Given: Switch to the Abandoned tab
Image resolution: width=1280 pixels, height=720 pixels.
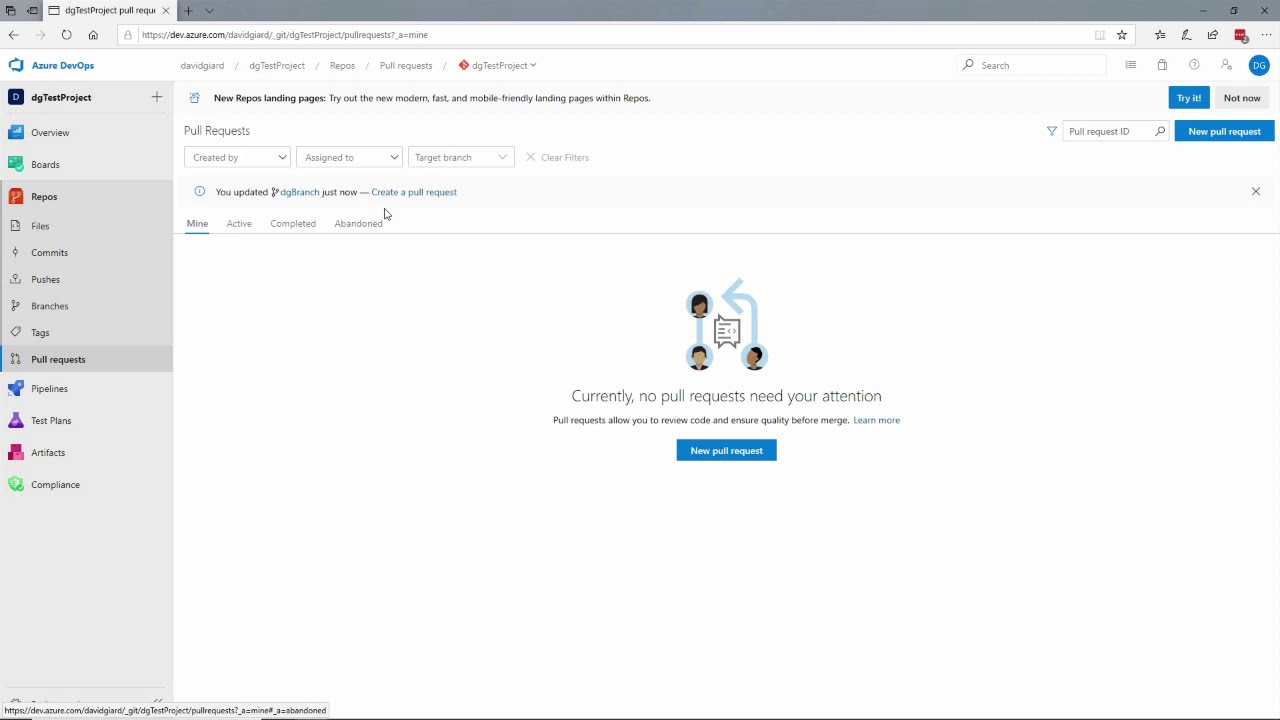Looking at the screenshot, I should click(x=358, y=223).
